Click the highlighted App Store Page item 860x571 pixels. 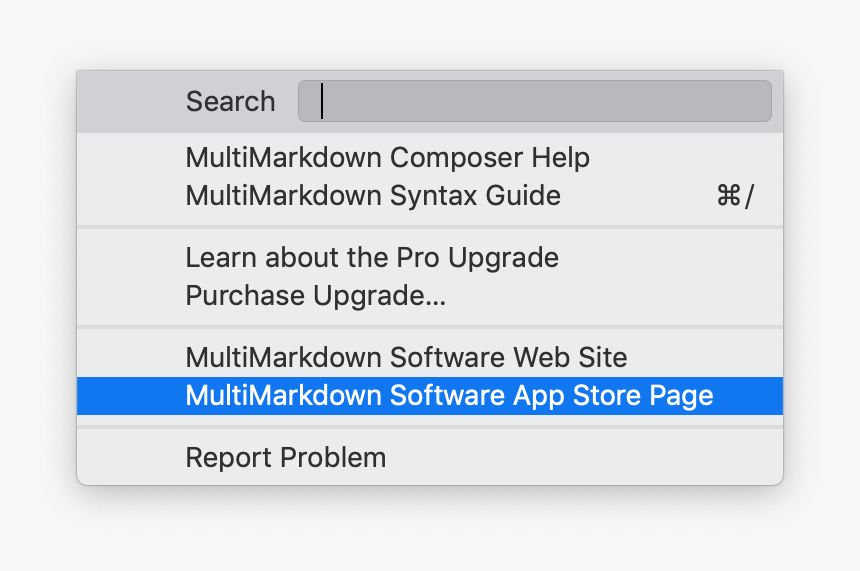pyautogui.click(x=449, y=396)
